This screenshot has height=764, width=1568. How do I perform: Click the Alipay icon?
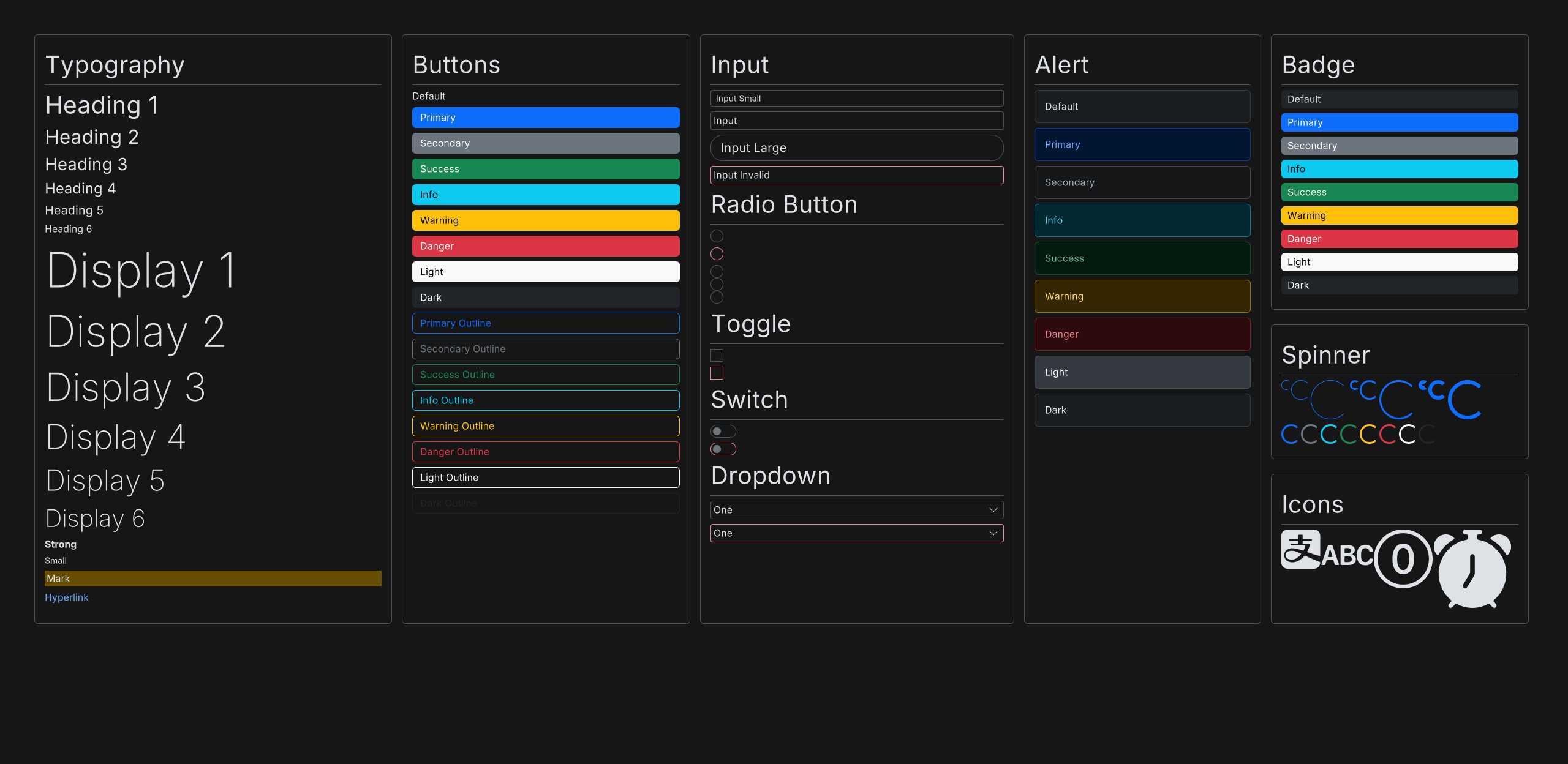(1300, 549)
